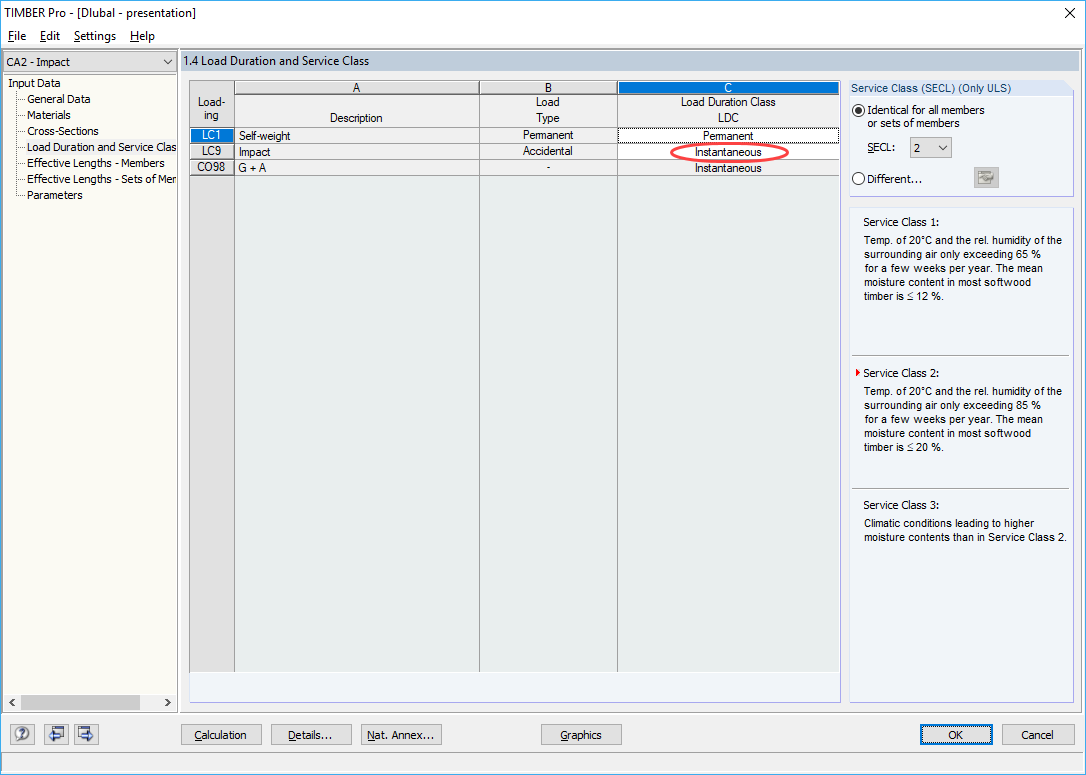Jump to the previous input table

[x=56, y=734]
